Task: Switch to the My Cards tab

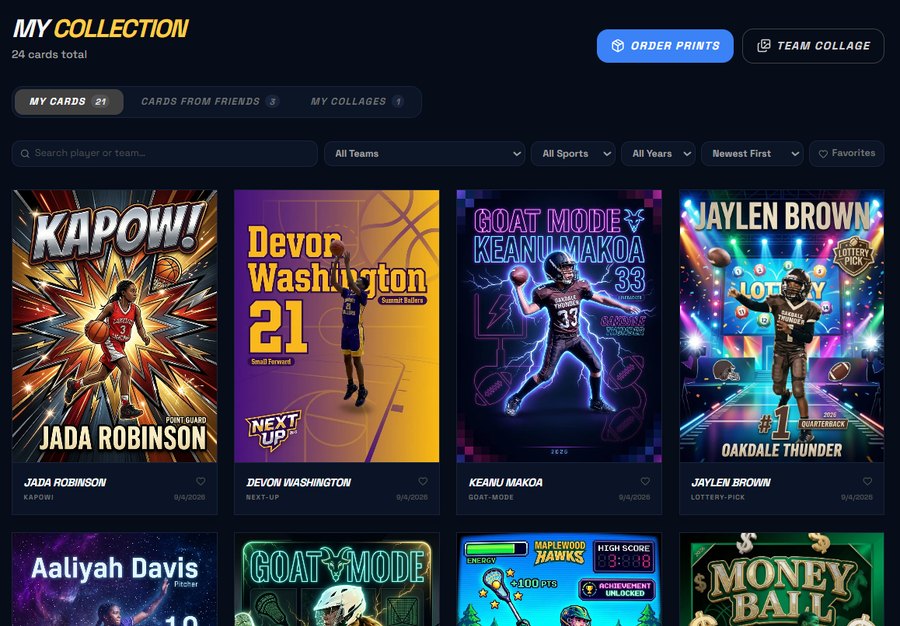Action: tap(69, 102)
